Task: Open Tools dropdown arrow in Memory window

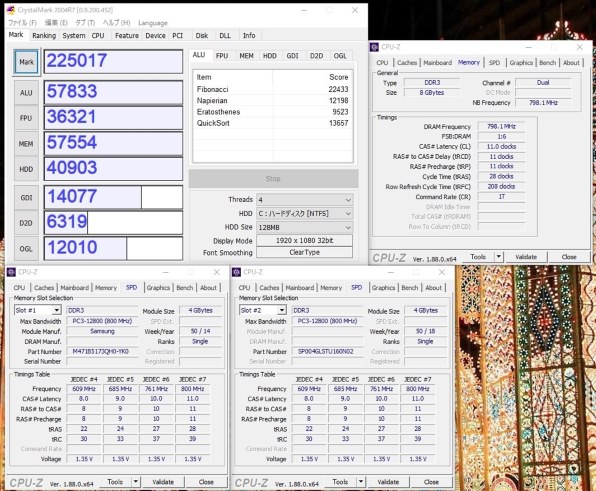Action: pos(499,257)
